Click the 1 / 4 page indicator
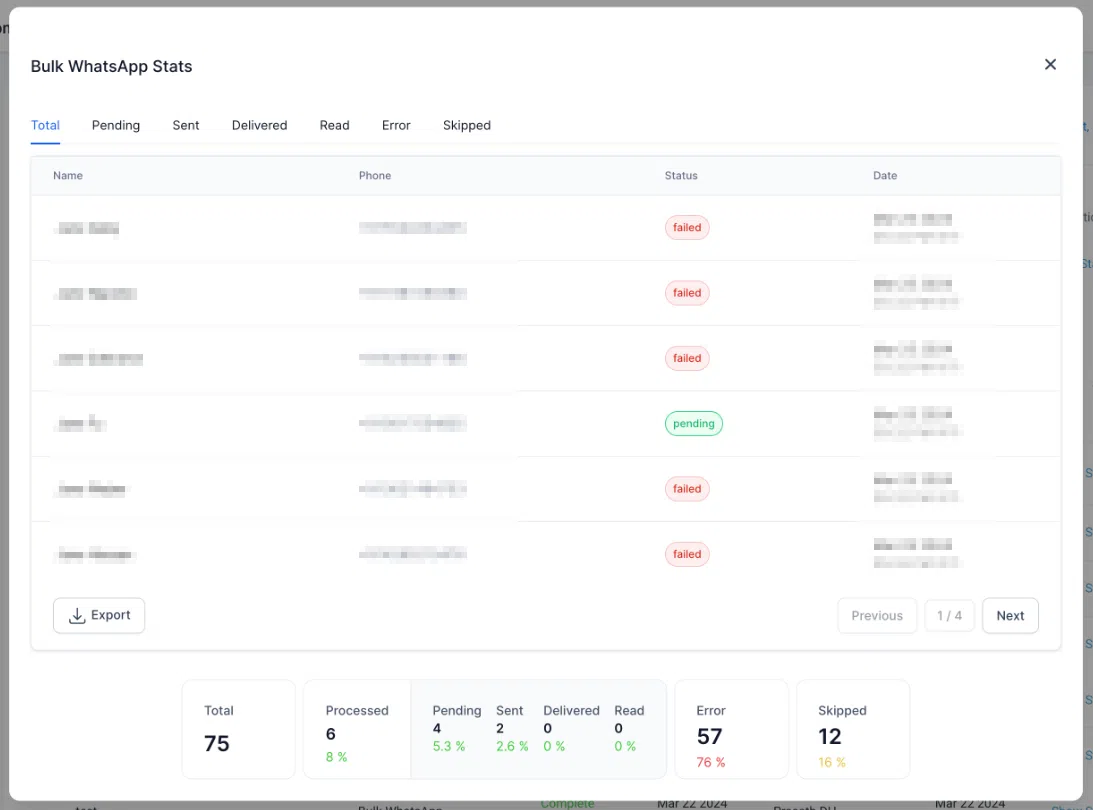 coord(949,616)
